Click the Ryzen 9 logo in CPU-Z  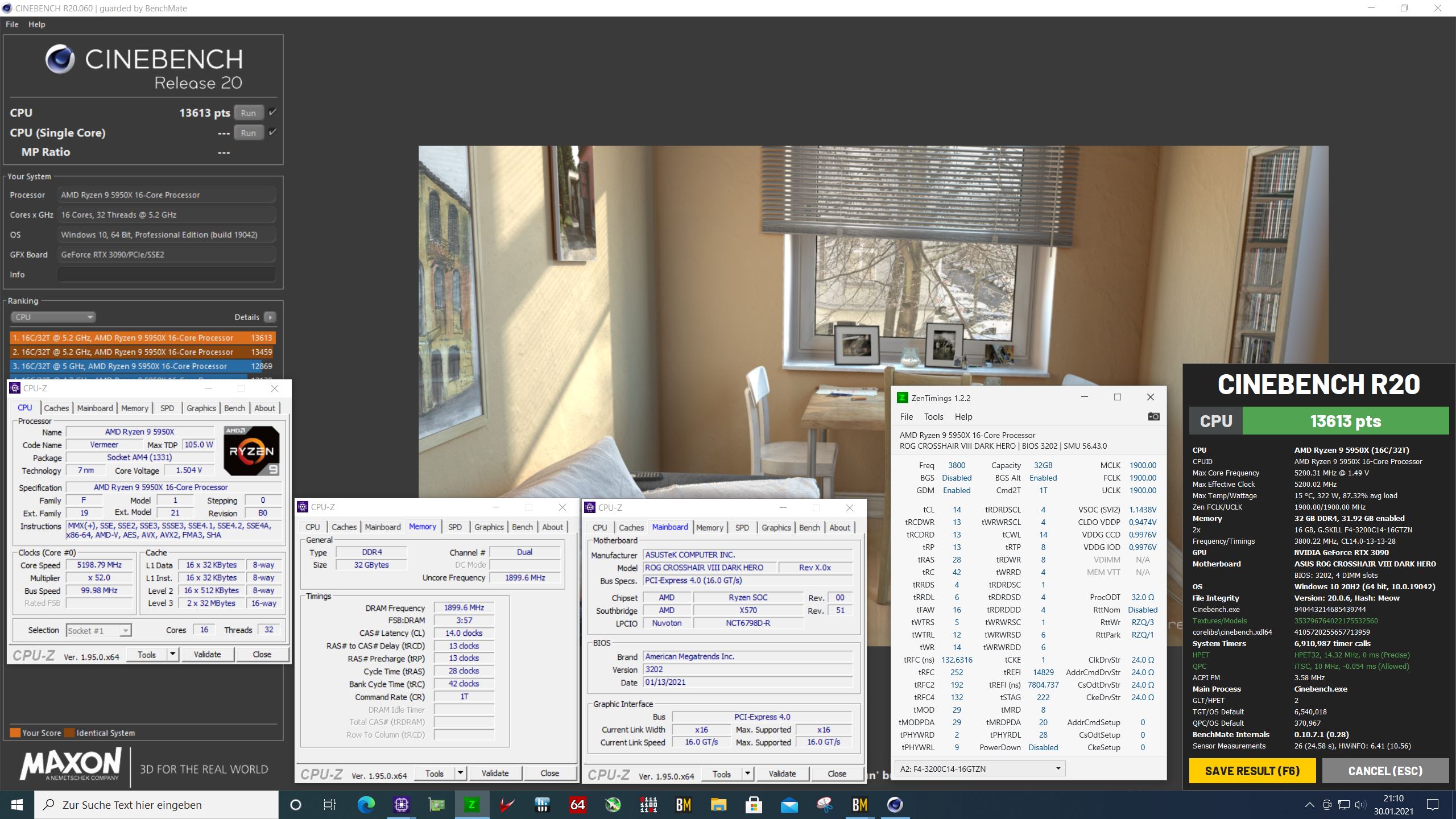tap(251, 451)
